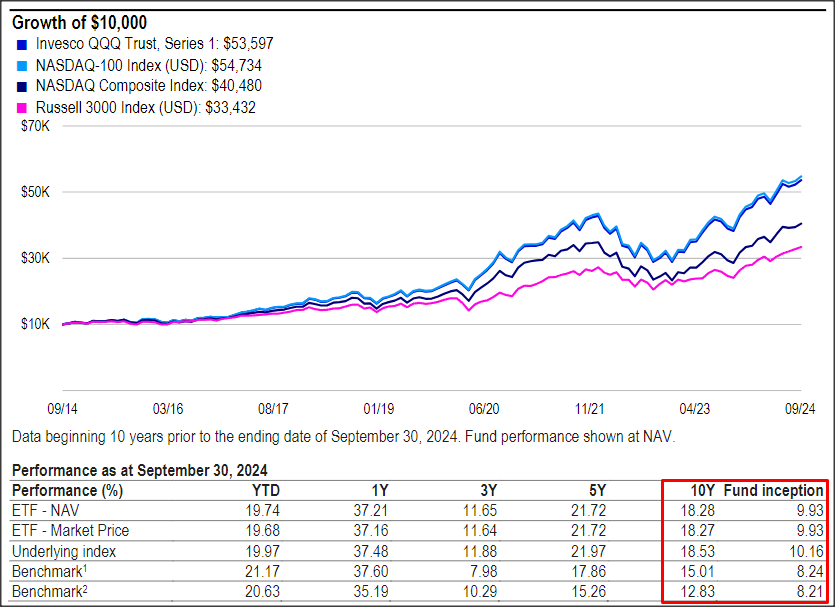Click ETF - Market Price YTD value 19.68
Viewport: 835px width, 607px height.
tap(263, 531)
